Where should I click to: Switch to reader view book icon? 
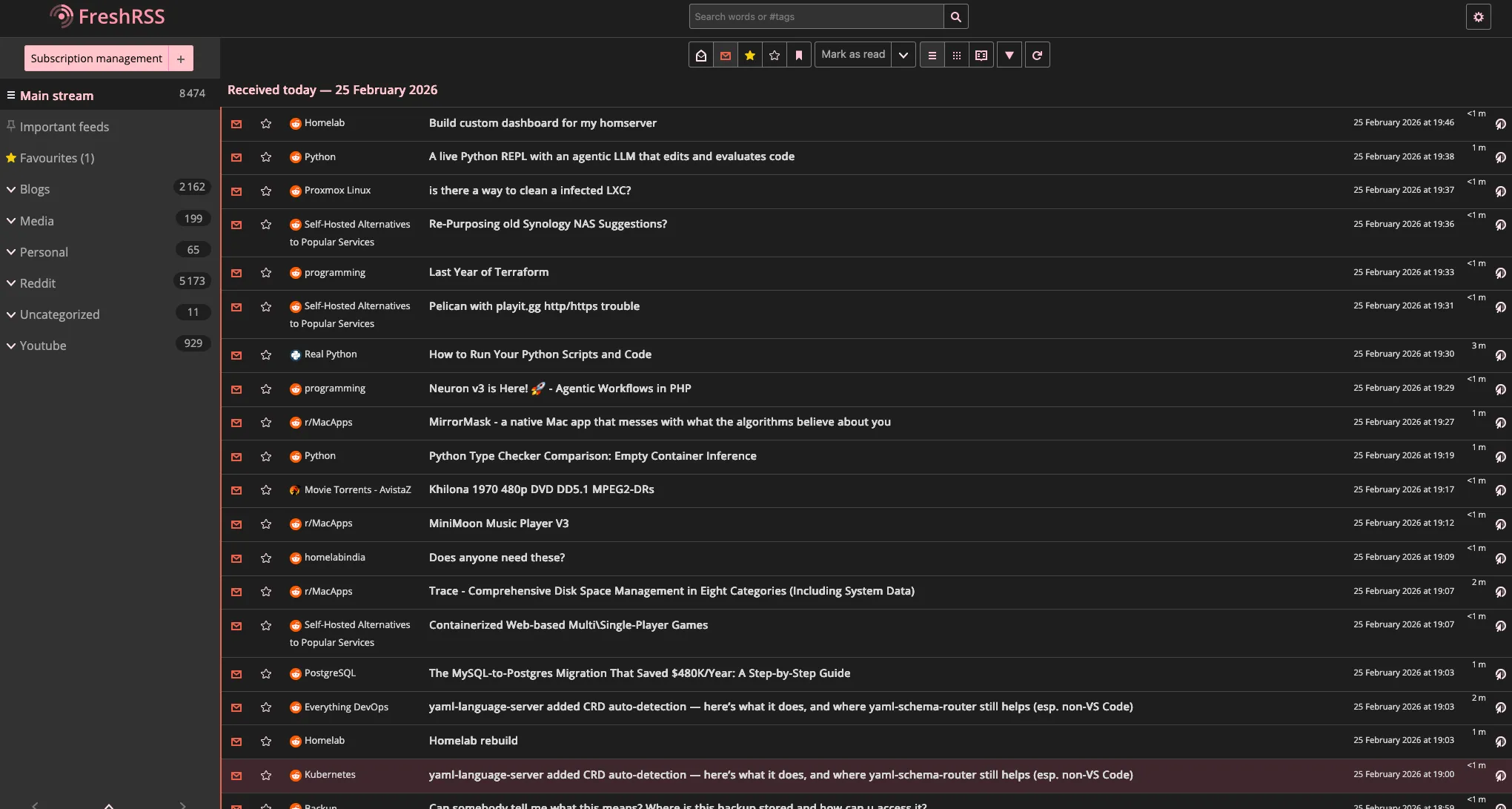coord(981,55)
